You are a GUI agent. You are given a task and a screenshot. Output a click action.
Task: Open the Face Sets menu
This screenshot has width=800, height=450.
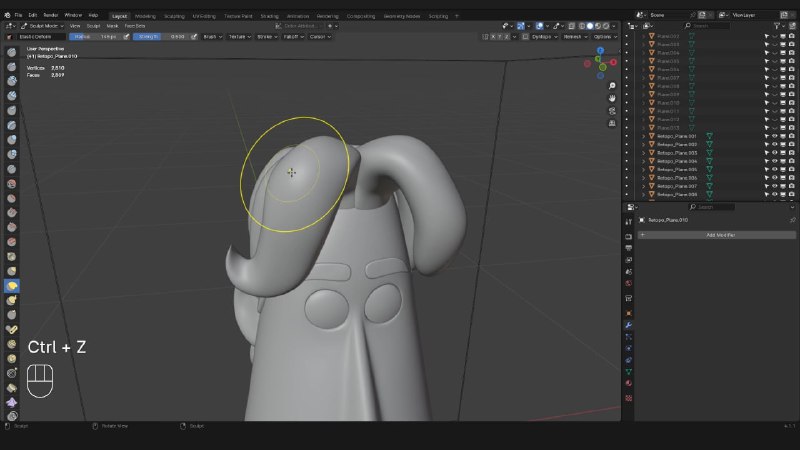tap(135, 26)
